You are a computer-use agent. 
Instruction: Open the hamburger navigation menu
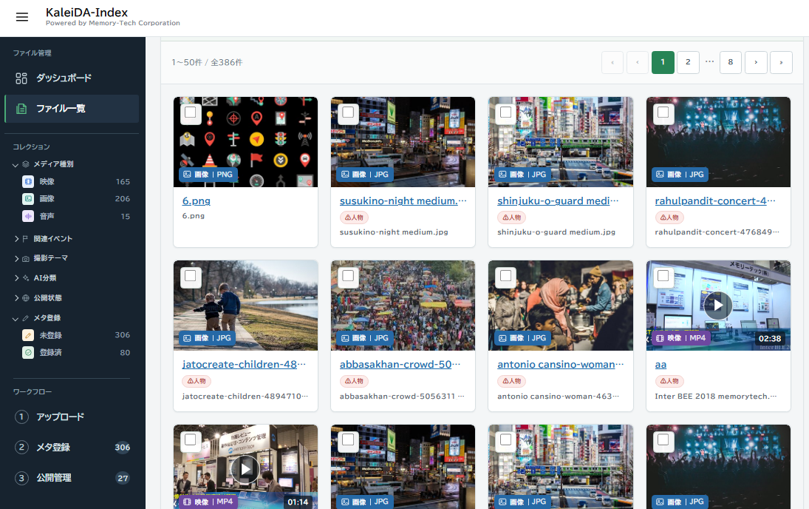[22, 17]
